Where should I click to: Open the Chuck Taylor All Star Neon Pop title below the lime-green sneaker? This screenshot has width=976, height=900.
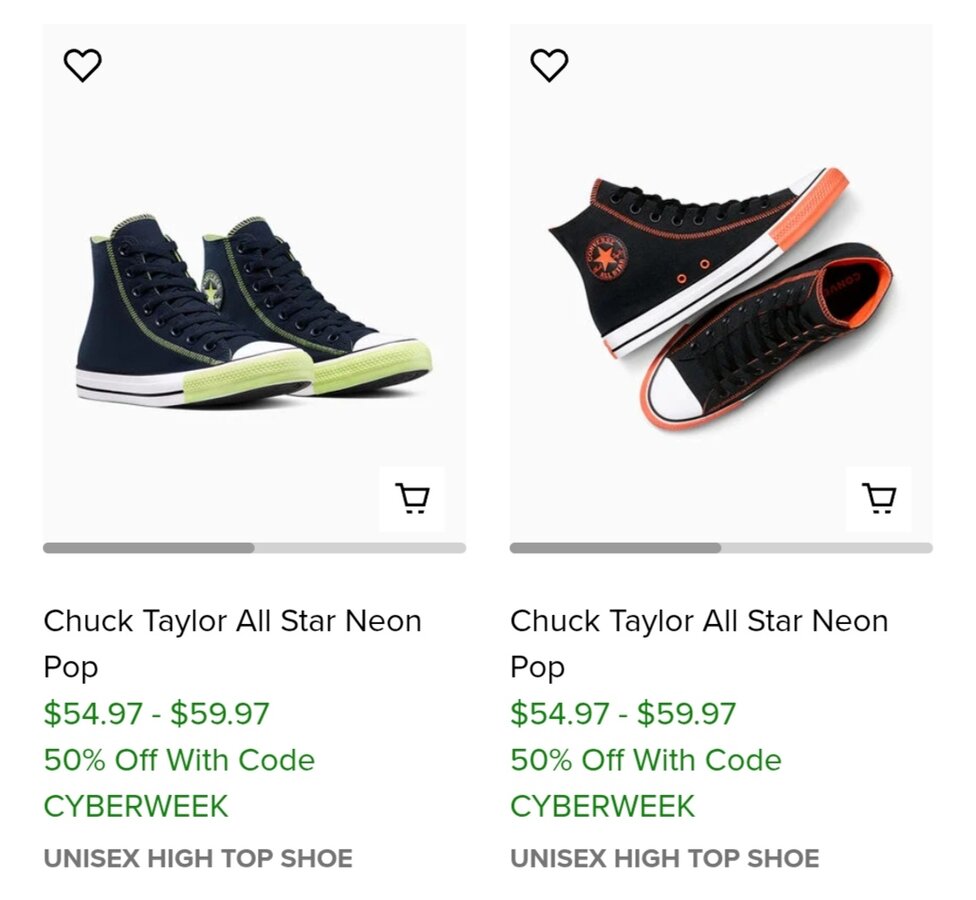[x=232, y=643]
